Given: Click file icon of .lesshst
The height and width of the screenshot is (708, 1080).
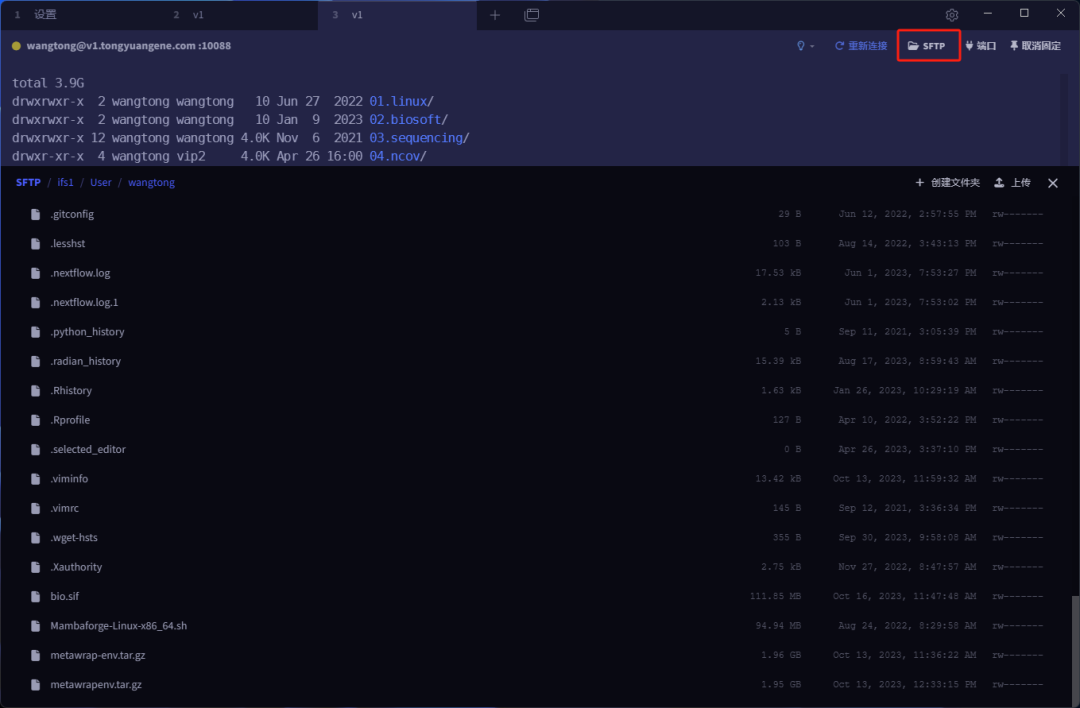Looking at the screenshot, I should coord(35,244).
